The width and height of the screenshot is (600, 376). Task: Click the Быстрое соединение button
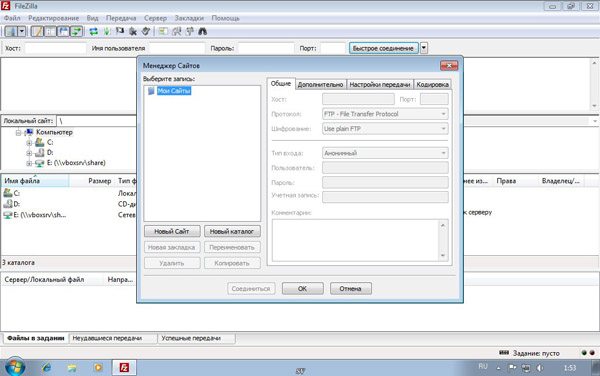383,48
